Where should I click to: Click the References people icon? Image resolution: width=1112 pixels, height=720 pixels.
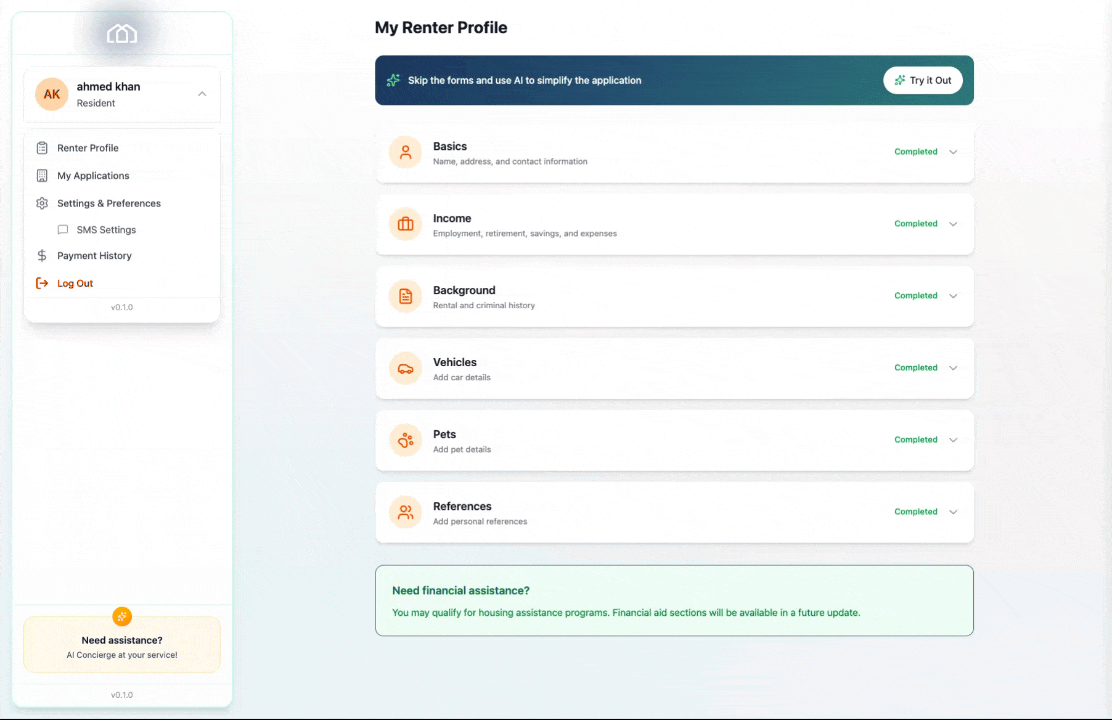pyautogui.click(x=405, y=512)
